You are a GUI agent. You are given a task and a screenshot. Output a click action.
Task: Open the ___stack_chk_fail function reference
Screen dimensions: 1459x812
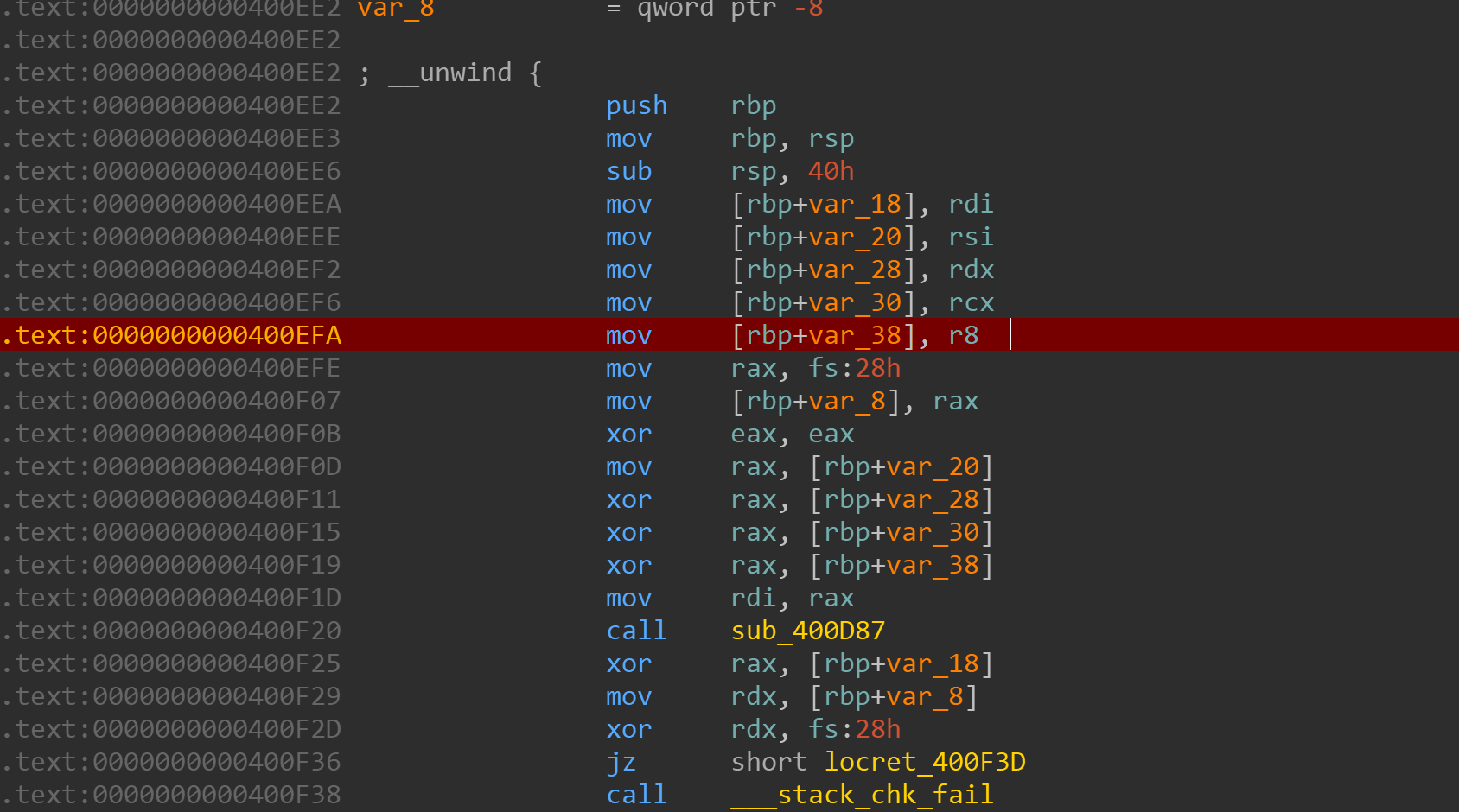862,795
